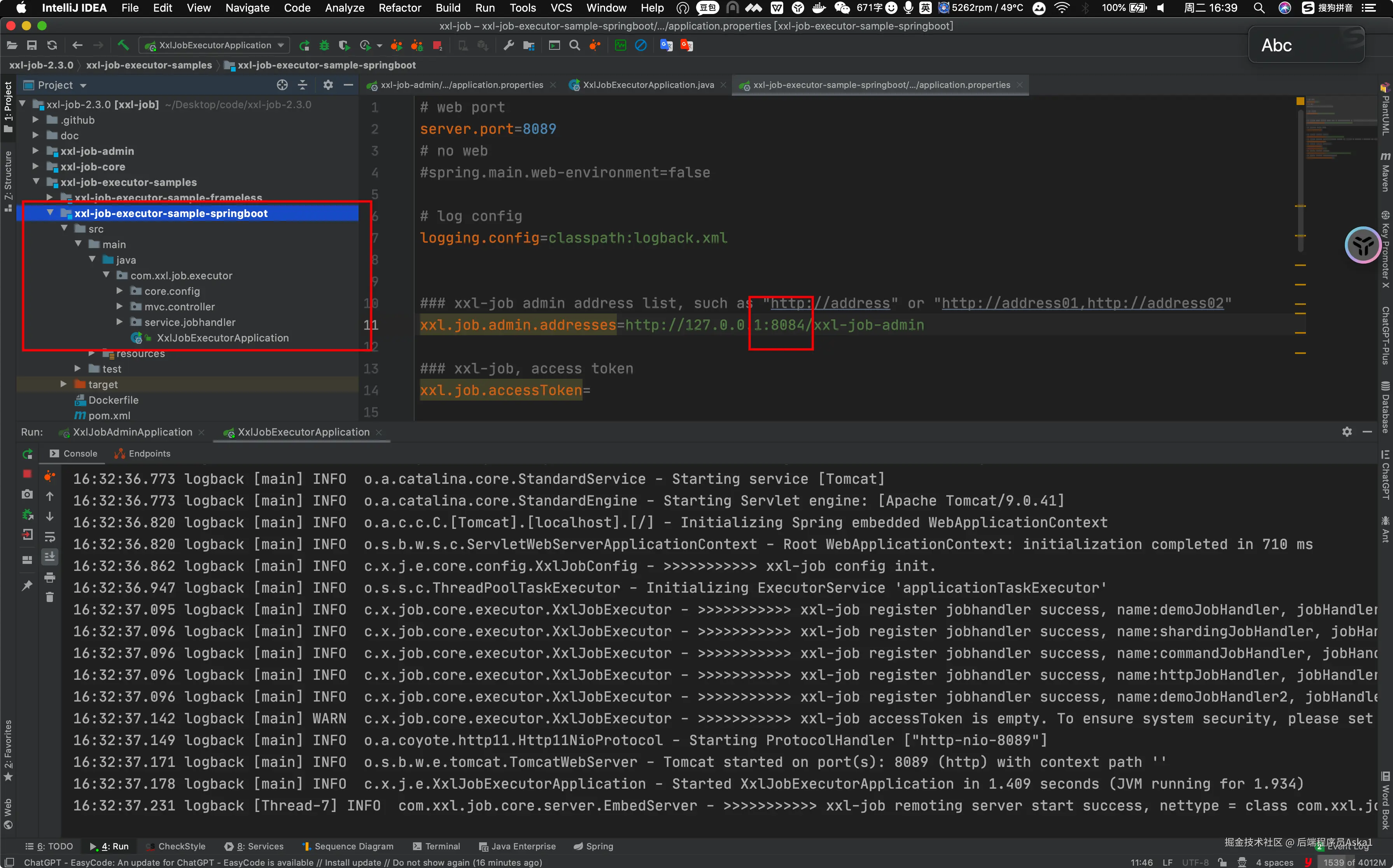Click Run with Coverage toolbar icon
The height and width of the screenshot is (868, 1393).
344,45
